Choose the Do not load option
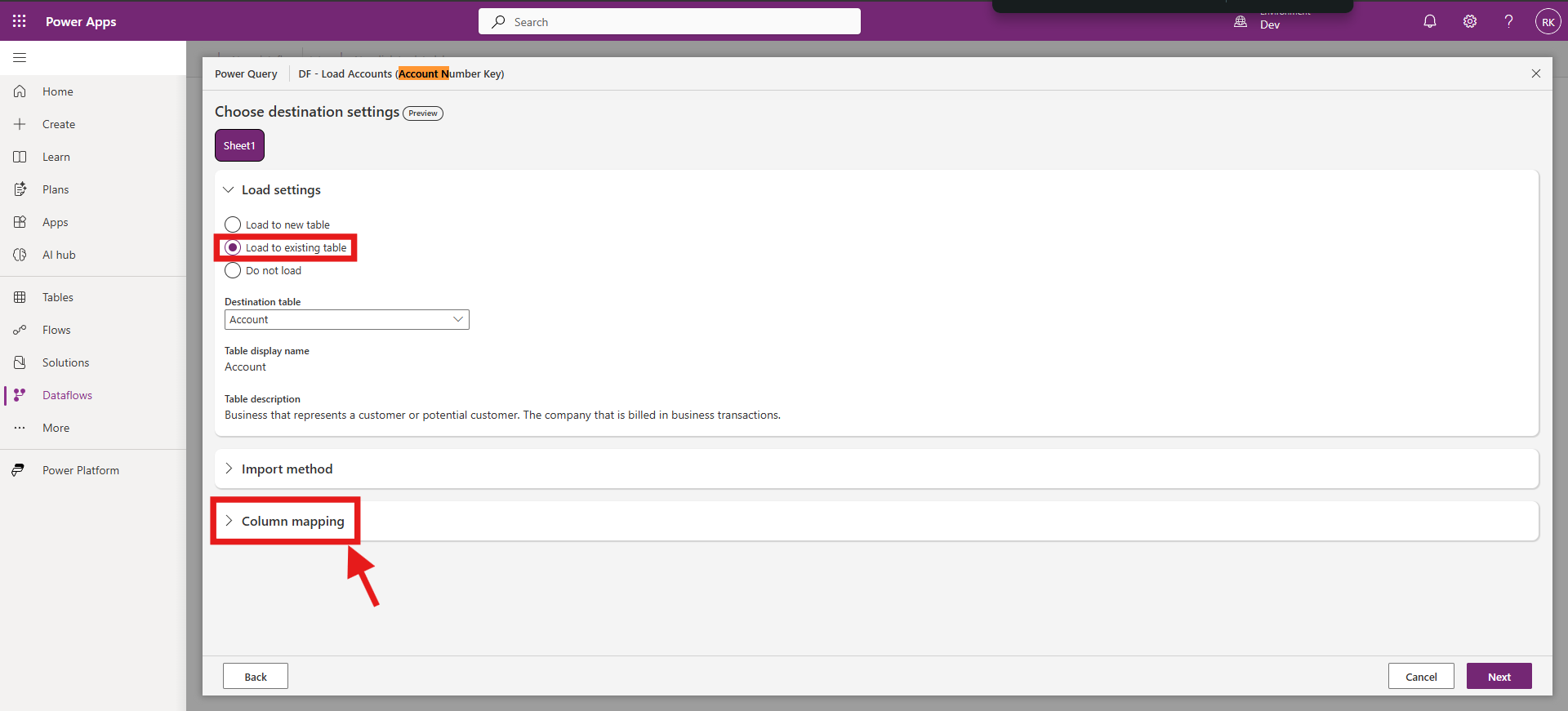The height and width of the screenshot is (711, 1568). (x=233, y=270)
